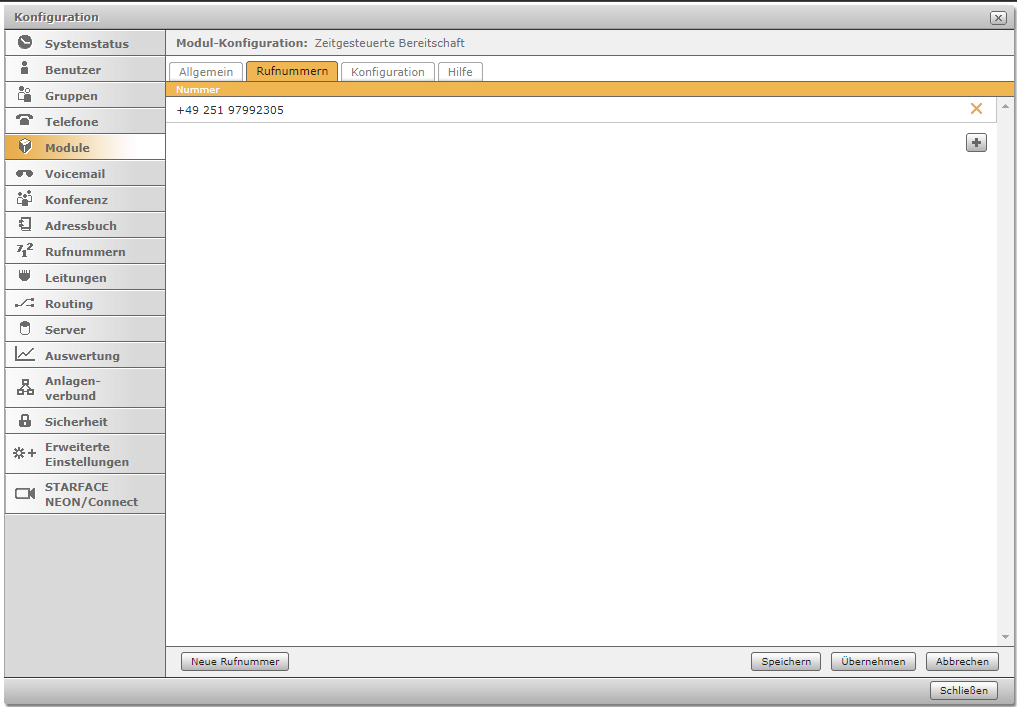Open Benutzer via person icon
1017x707 pixels.
(x=25, y=69)
